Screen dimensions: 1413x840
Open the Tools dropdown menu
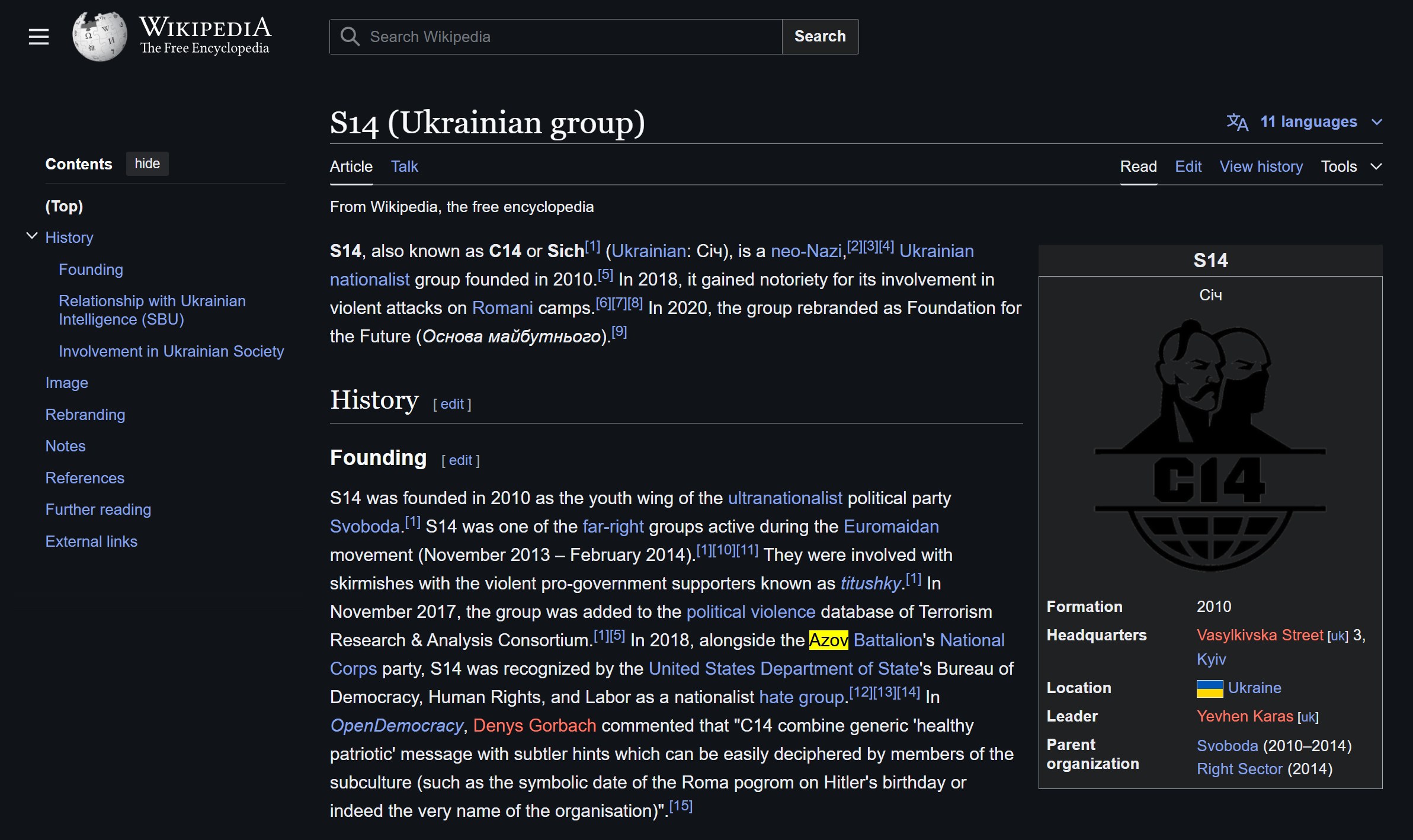pos(1351,166)
